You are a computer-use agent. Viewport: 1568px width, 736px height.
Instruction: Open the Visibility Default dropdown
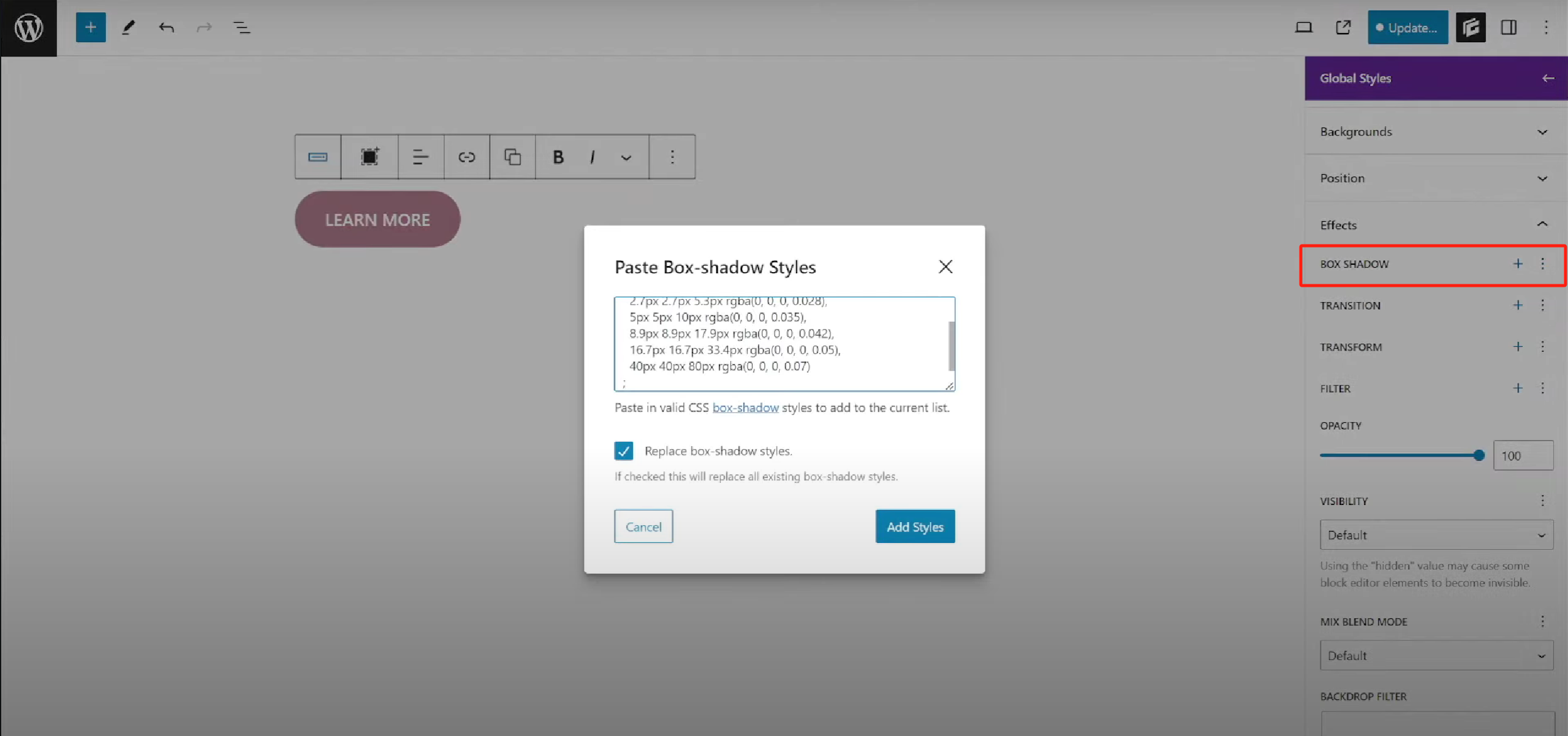pyautogui.click(x=1436, y=535)
